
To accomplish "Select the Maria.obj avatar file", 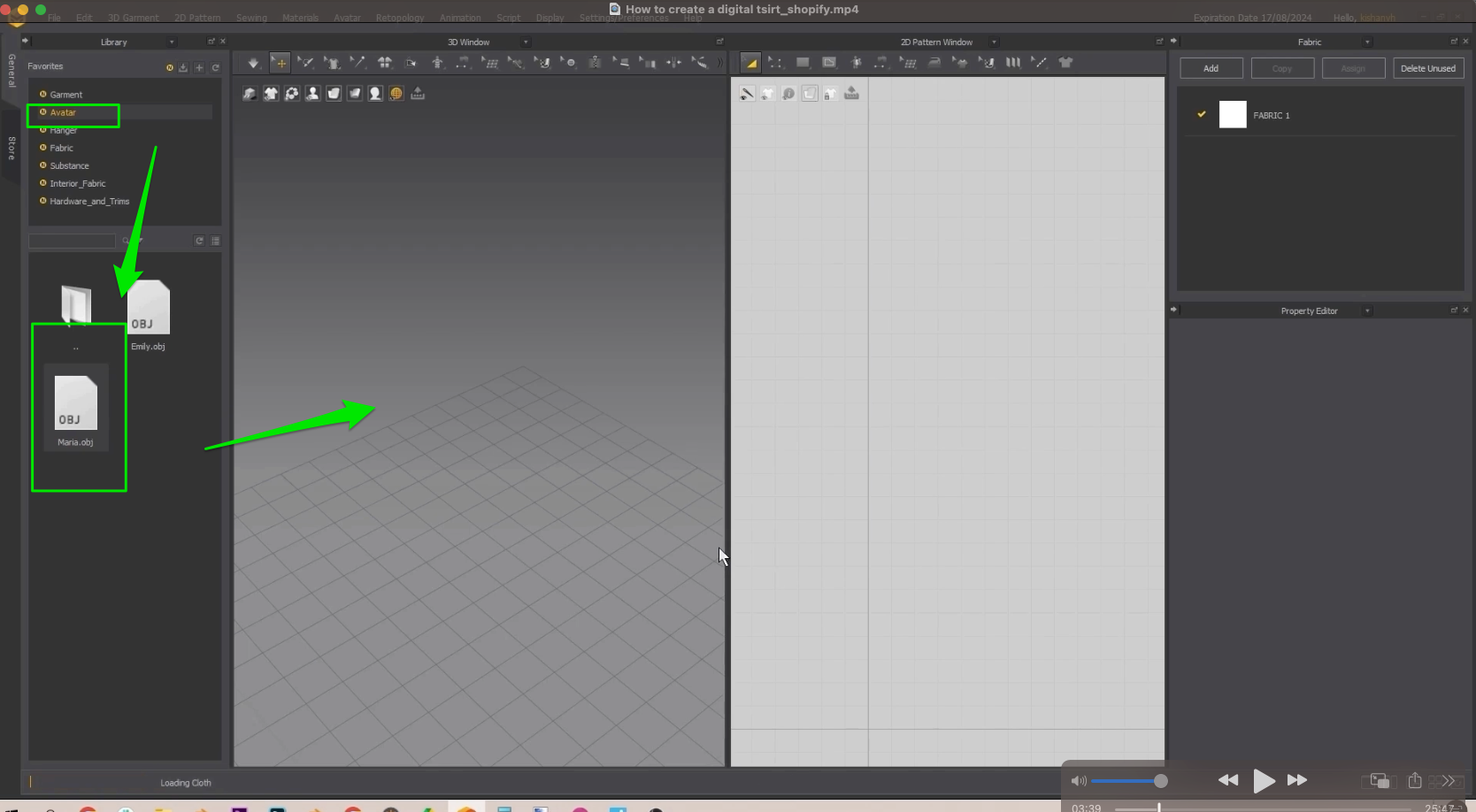I will [x=76, y=408].
